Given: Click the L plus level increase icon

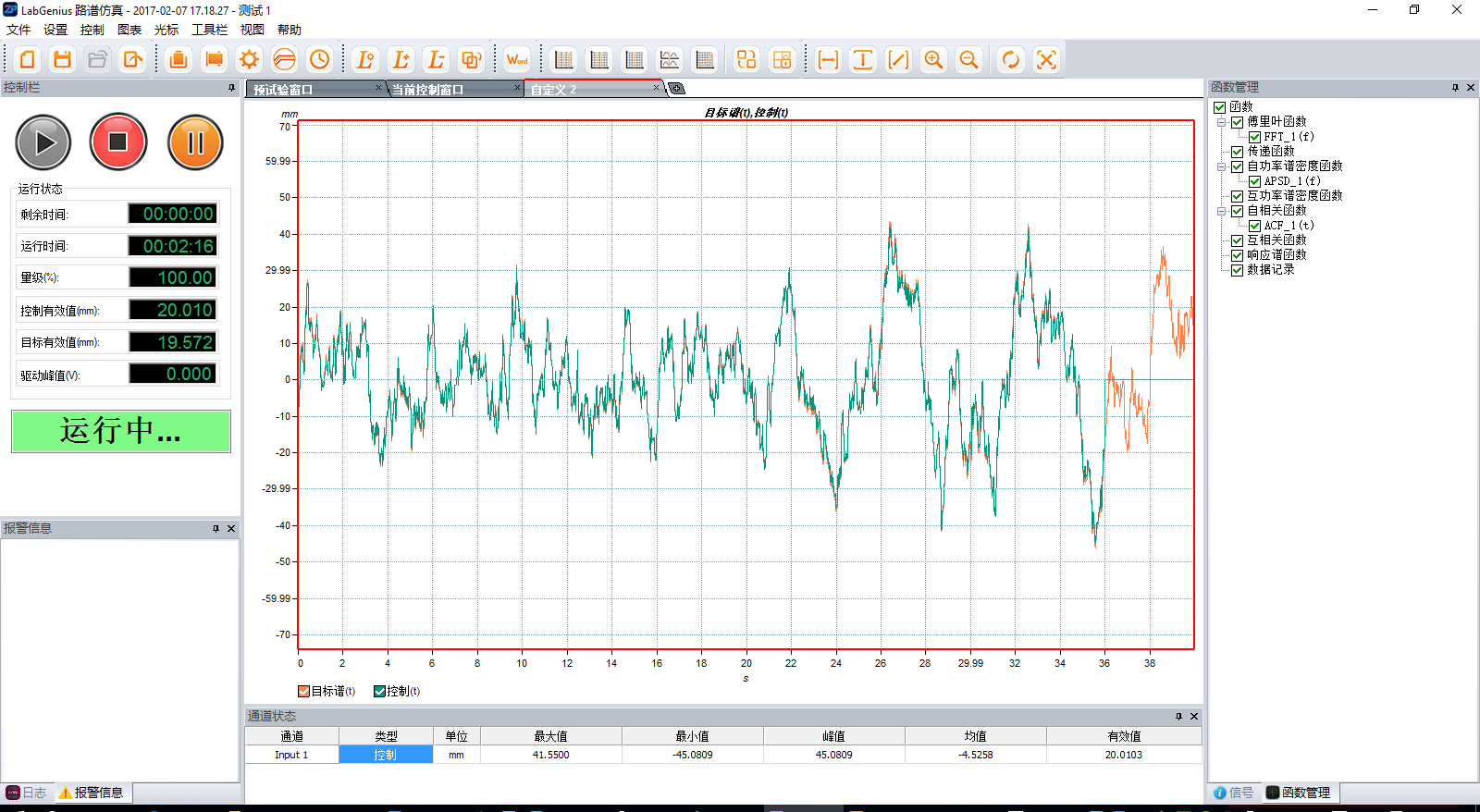Looking at the screenshot, I should point(401,60).
